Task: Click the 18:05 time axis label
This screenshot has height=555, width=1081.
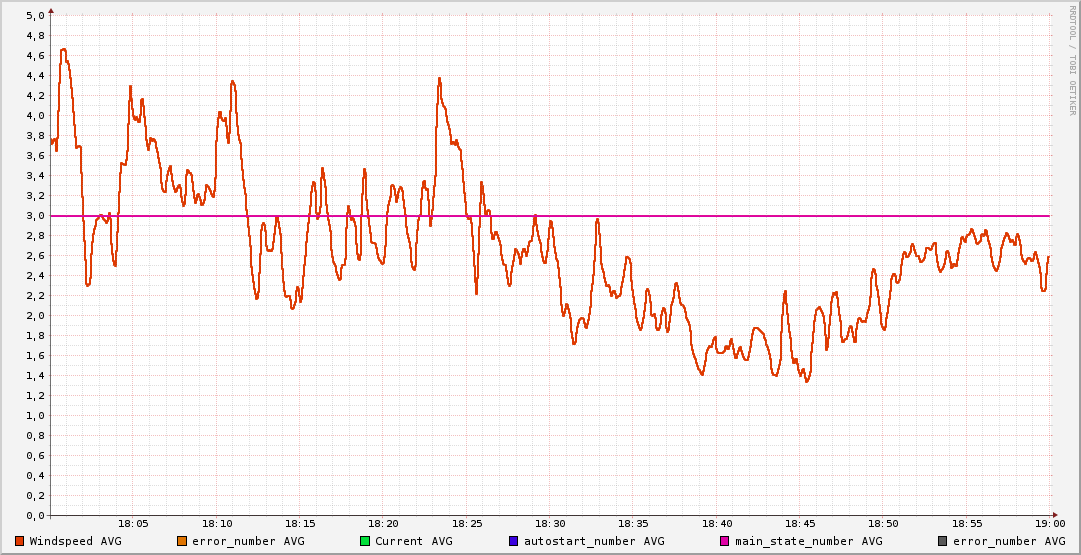Action: pyautogui.click(x=134, y=523)
